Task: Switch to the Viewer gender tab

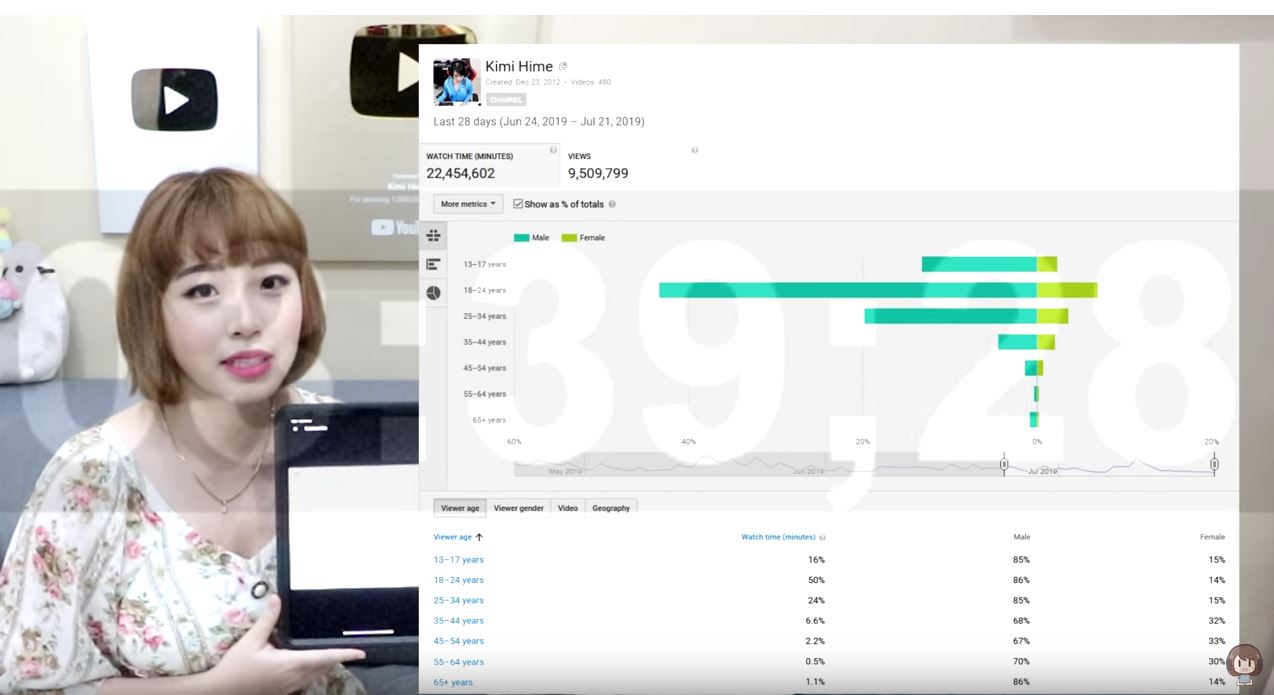Action: point(519,508)
